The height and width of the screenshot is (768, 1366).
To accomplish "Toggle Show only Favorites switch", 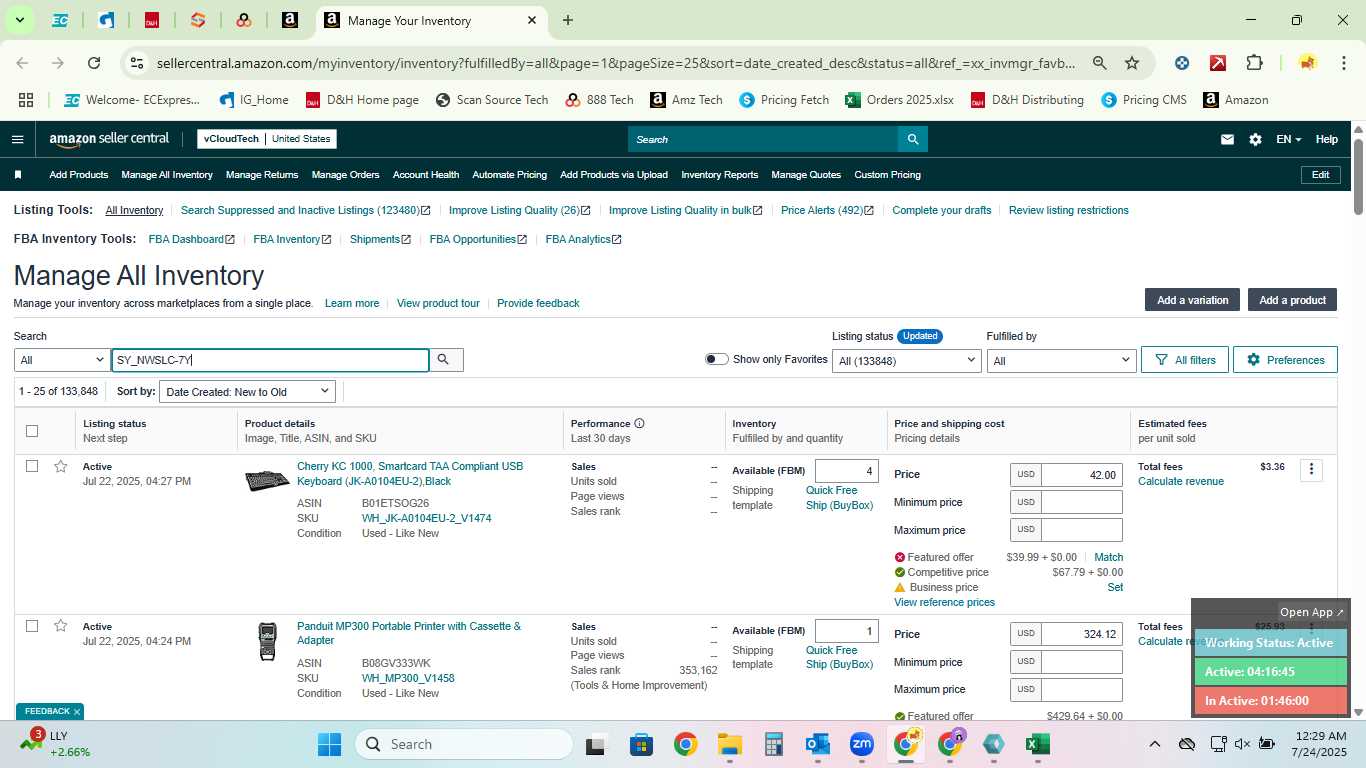I will pyautogui.click(x=716, y=359).
